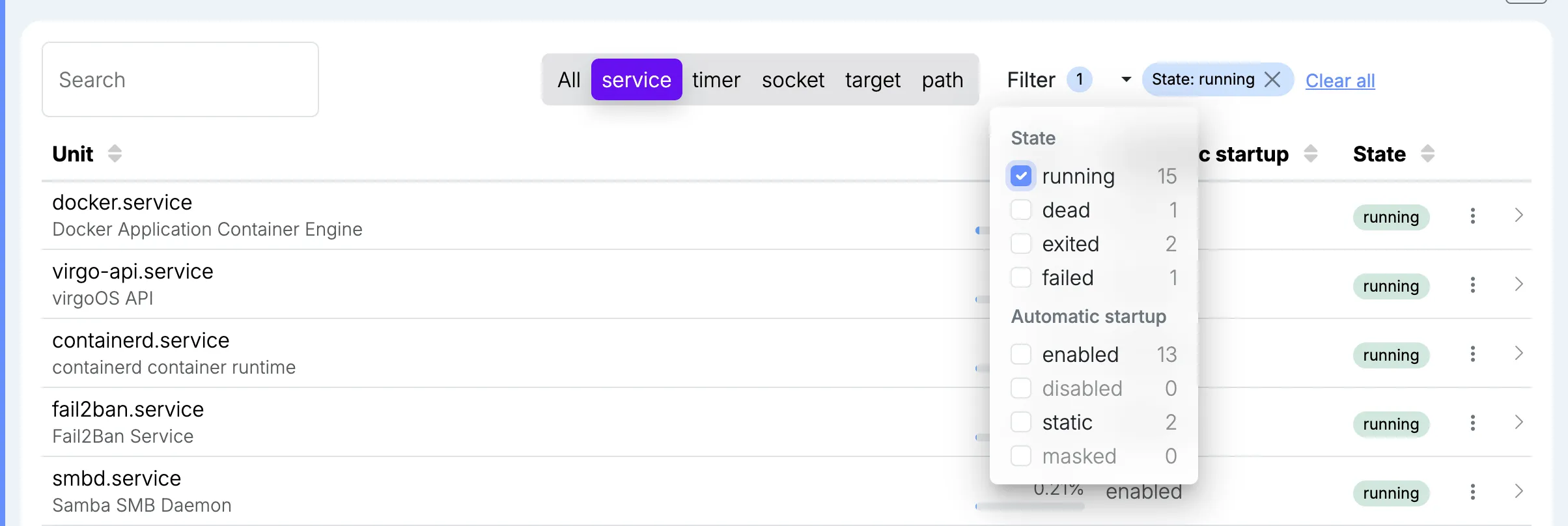Screen dimensions: 1568x526
Task: Click the docker.service unit name
Action: [x=122, y=202]
